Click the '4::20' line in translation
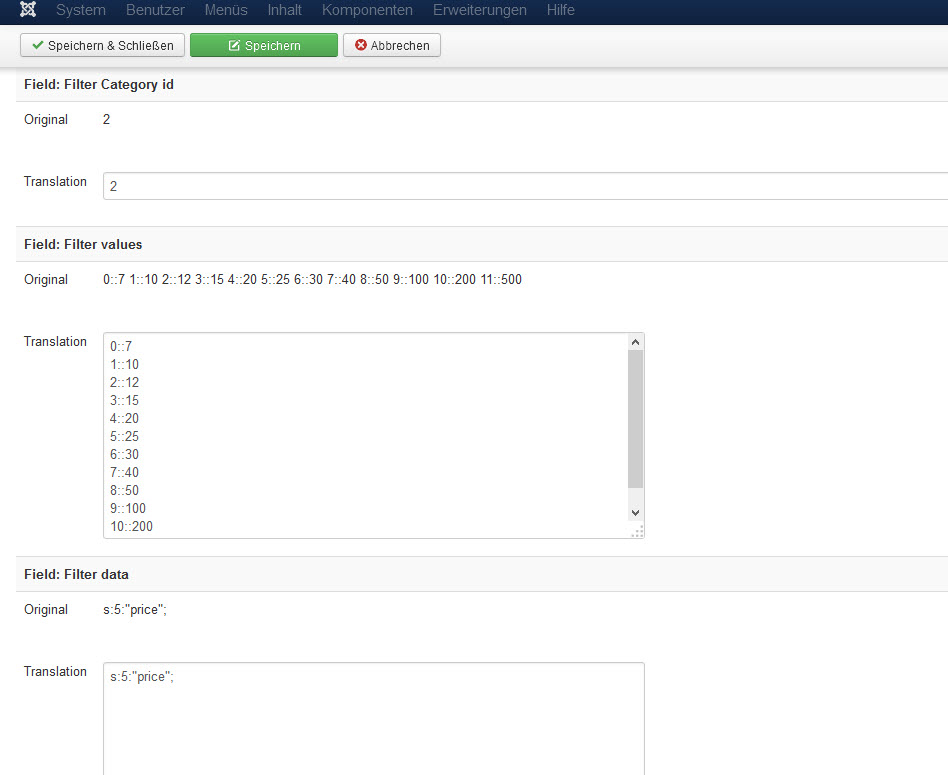948x775 pixels. coord(124,418)
